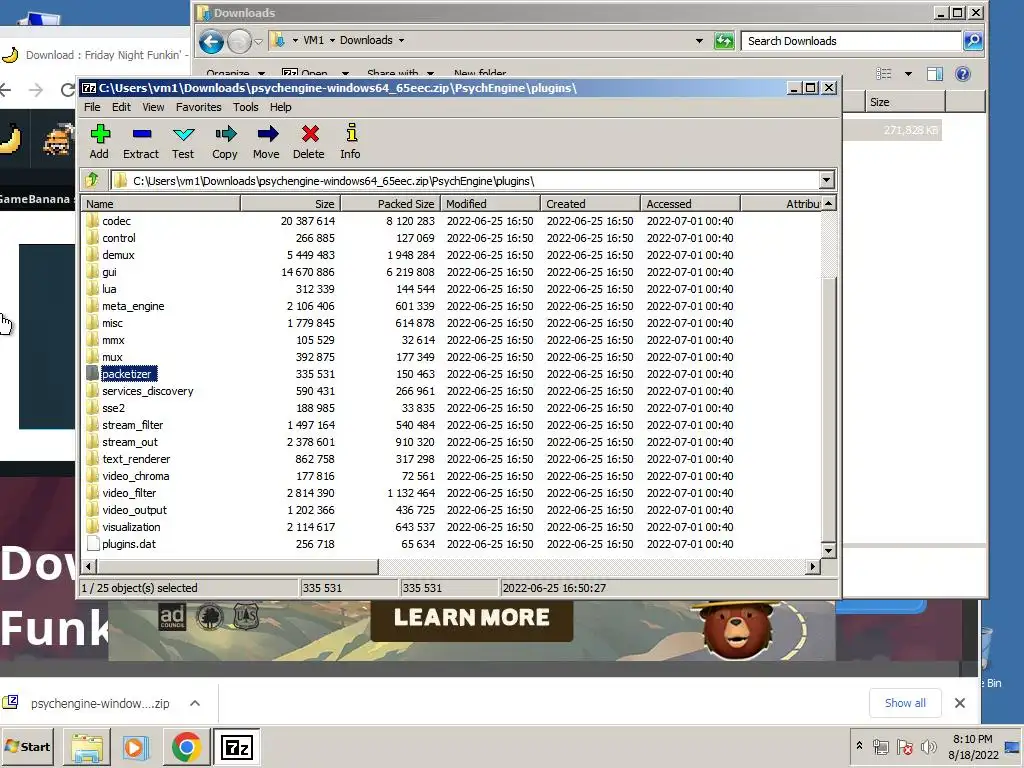This screenshot has height=768, width=1024.
Task: Open the Tools menu
Action: pos(246,107)
